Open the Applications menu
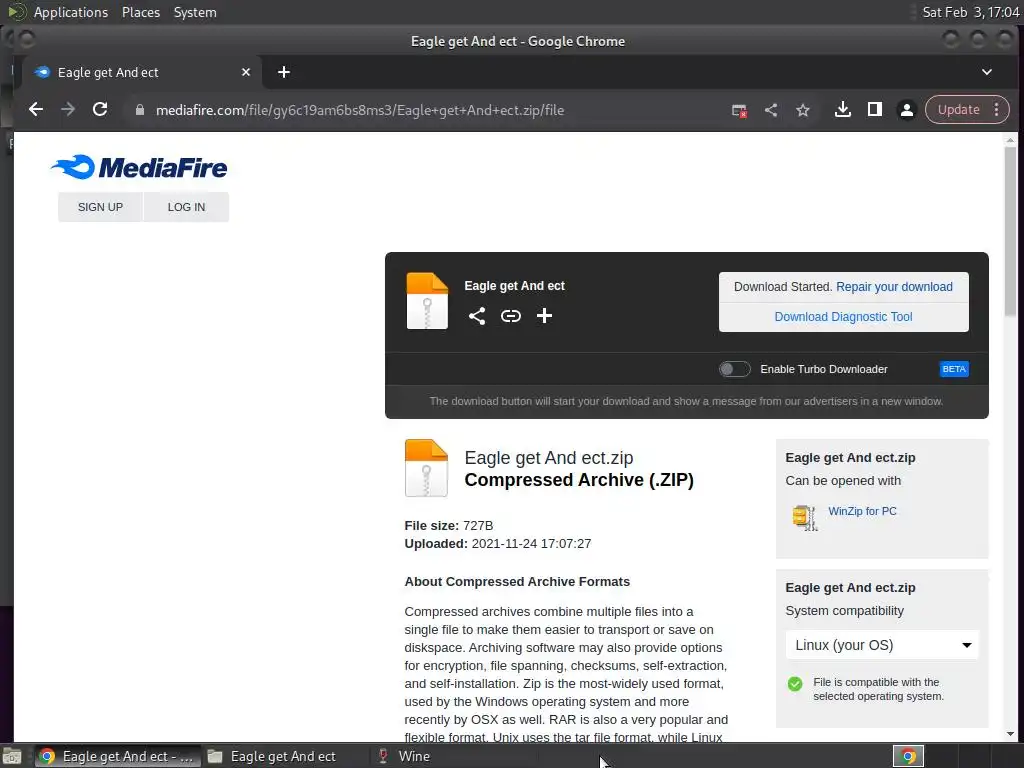Image resolution: width=1024 pixels, height=768 pixels. point(71,12)
